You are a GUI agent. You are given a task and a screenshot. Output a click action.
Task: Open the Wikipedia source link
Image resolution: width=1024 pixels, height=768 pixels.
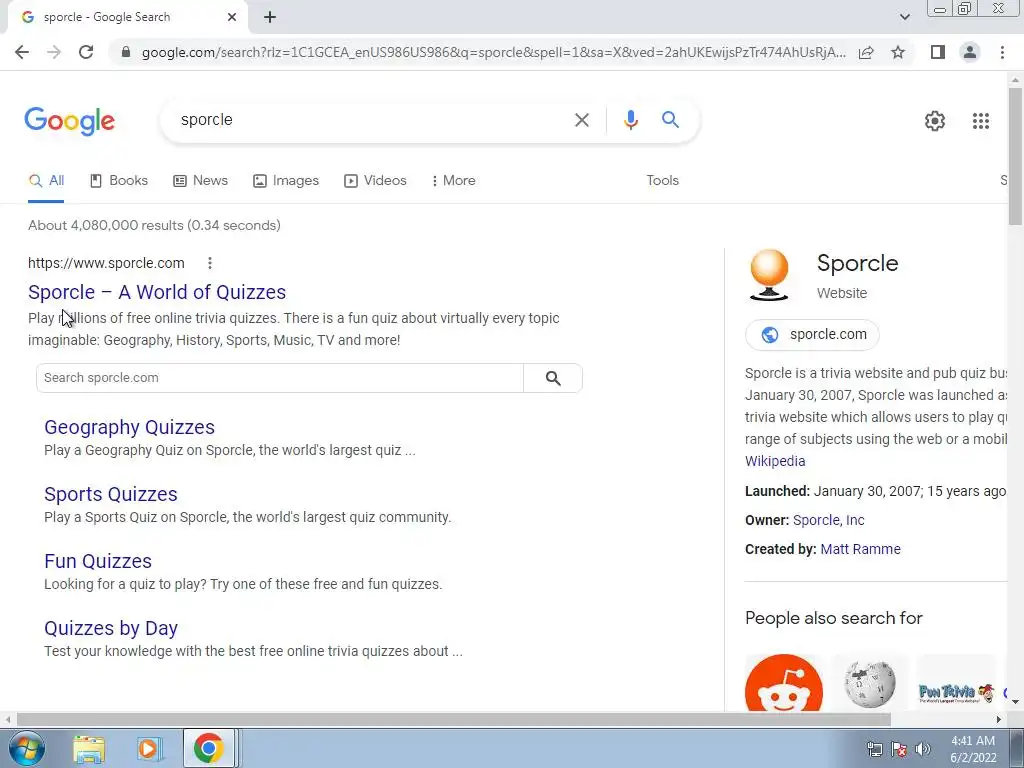pos(775,461)
